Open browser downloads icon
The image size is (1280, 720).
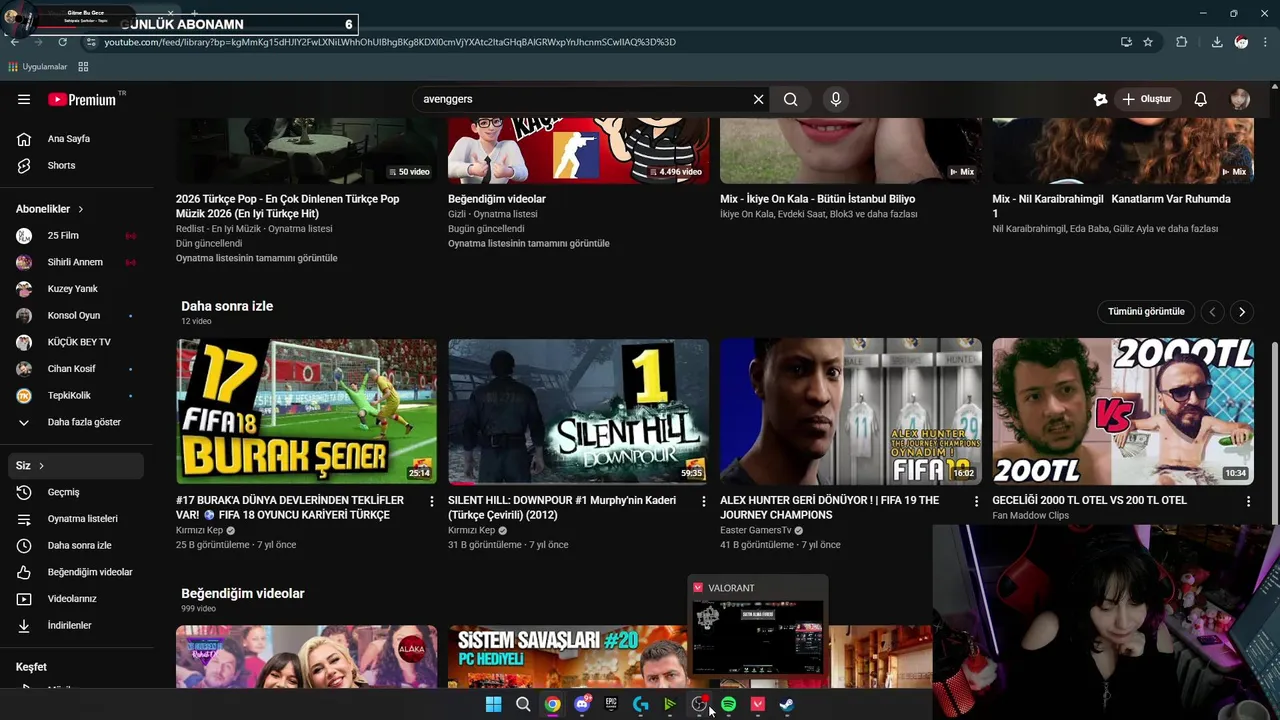1216,42
